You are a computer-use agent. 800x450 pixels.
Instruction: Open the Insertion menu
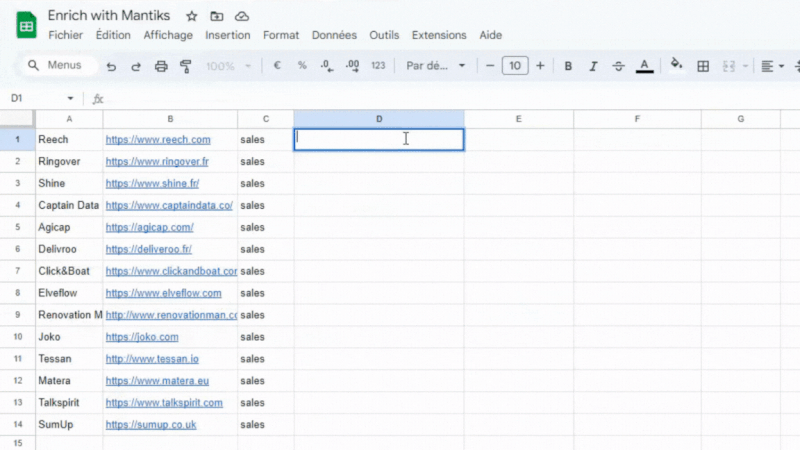point(228,35)
